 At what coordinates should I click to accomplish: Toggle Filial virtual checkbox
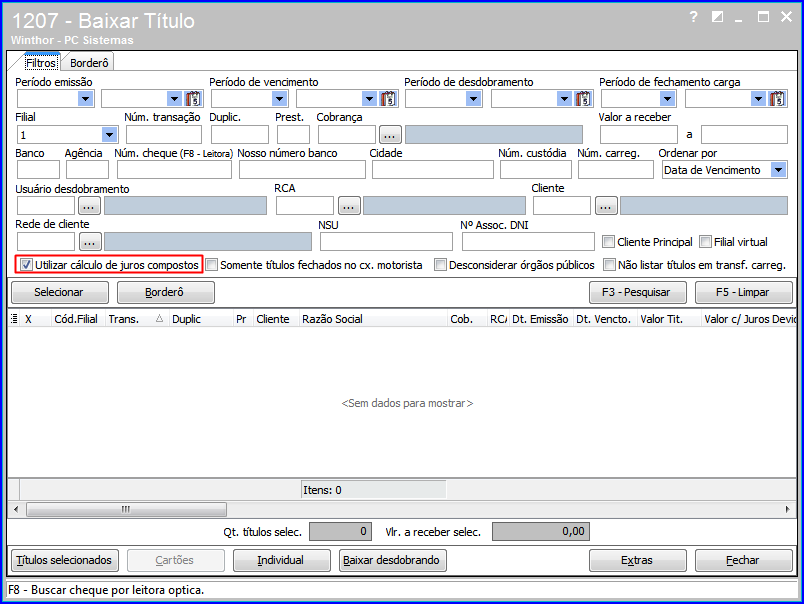(x=706, y=241)
